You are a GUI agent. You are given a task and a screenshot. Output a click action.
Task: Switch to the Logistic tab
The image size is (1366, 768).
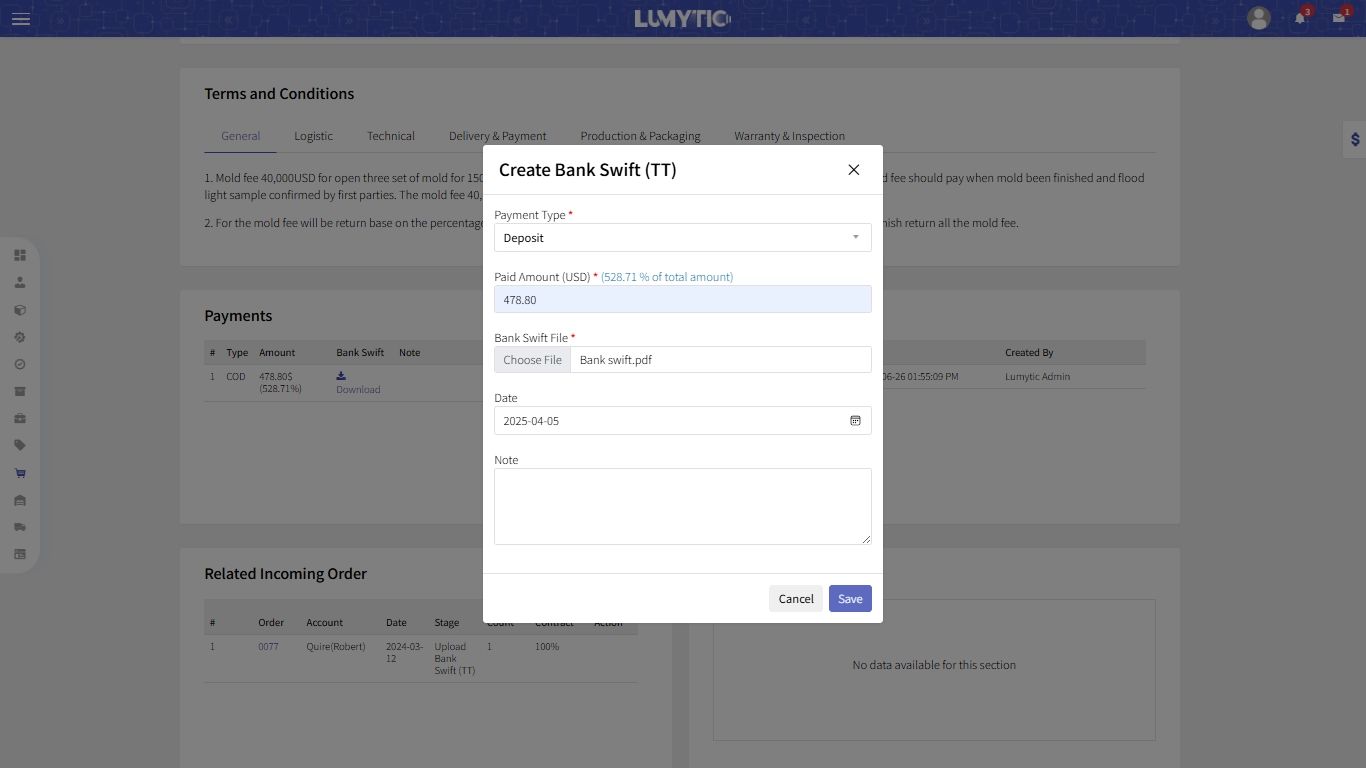click(313, 136)
